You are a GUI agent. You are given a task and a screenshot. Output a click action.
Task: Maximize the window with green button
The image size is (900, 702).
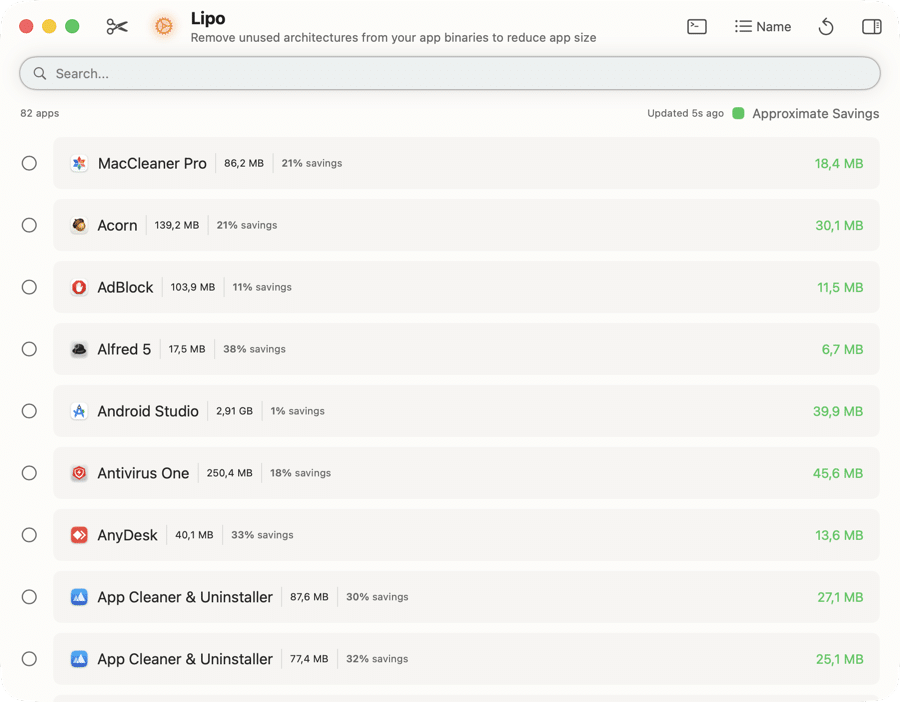point(72,26)
